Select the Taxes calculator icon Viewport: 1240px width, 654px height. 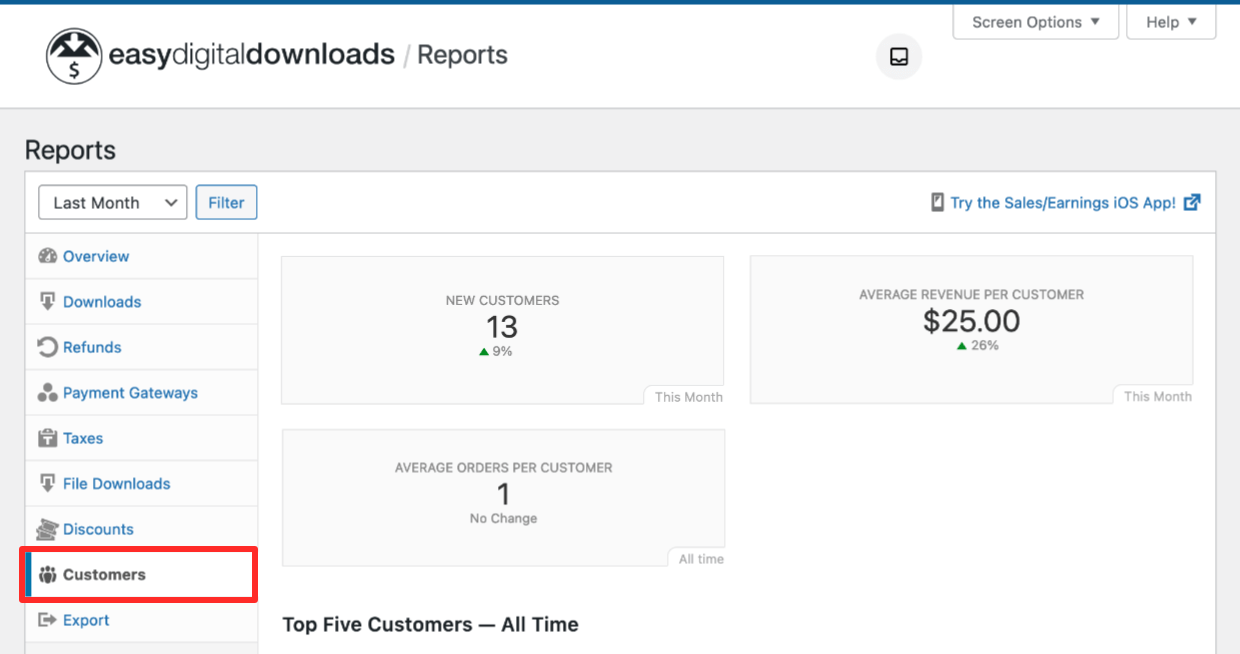click(x=48, y=438)
